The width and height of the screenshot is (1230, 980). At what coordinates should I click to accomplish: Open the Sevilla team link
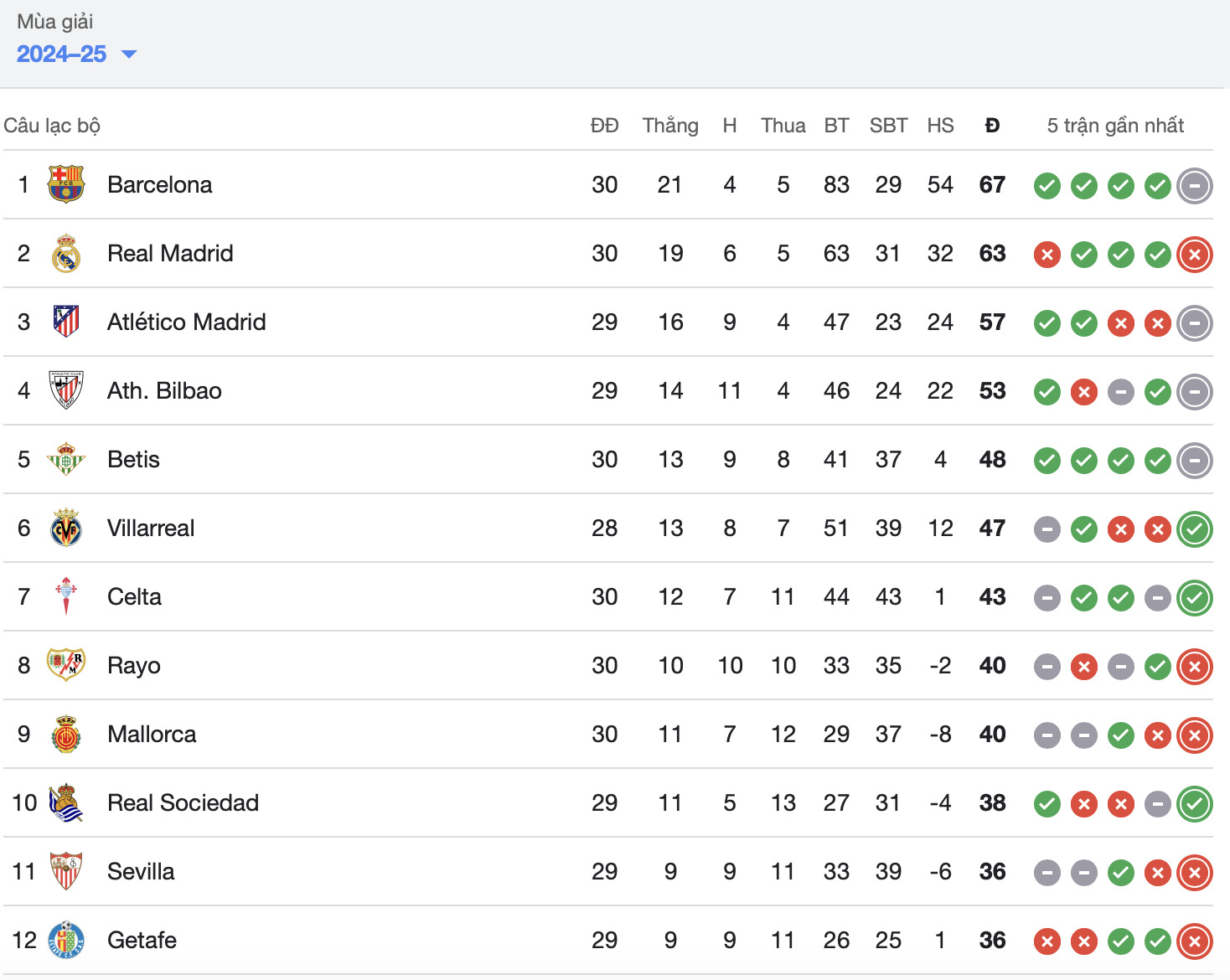click(141, 871)
